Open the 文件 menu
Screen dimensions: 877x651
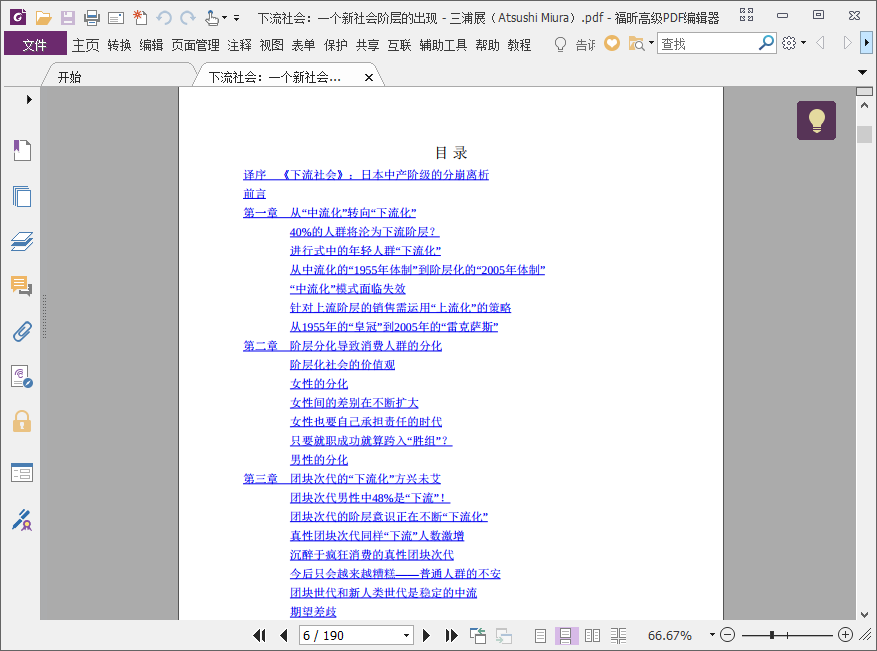35,44
